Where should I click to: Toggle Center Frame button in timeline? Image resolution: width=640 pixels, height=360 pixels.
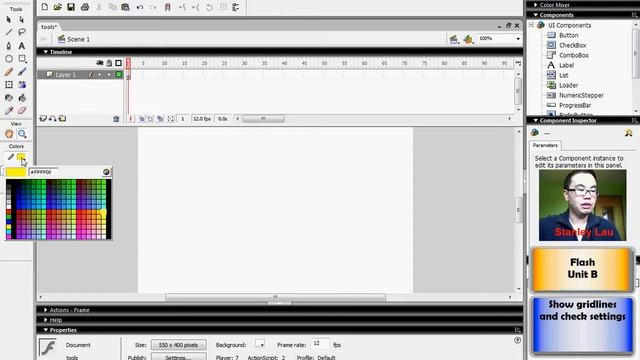click(x=131, y=119)
